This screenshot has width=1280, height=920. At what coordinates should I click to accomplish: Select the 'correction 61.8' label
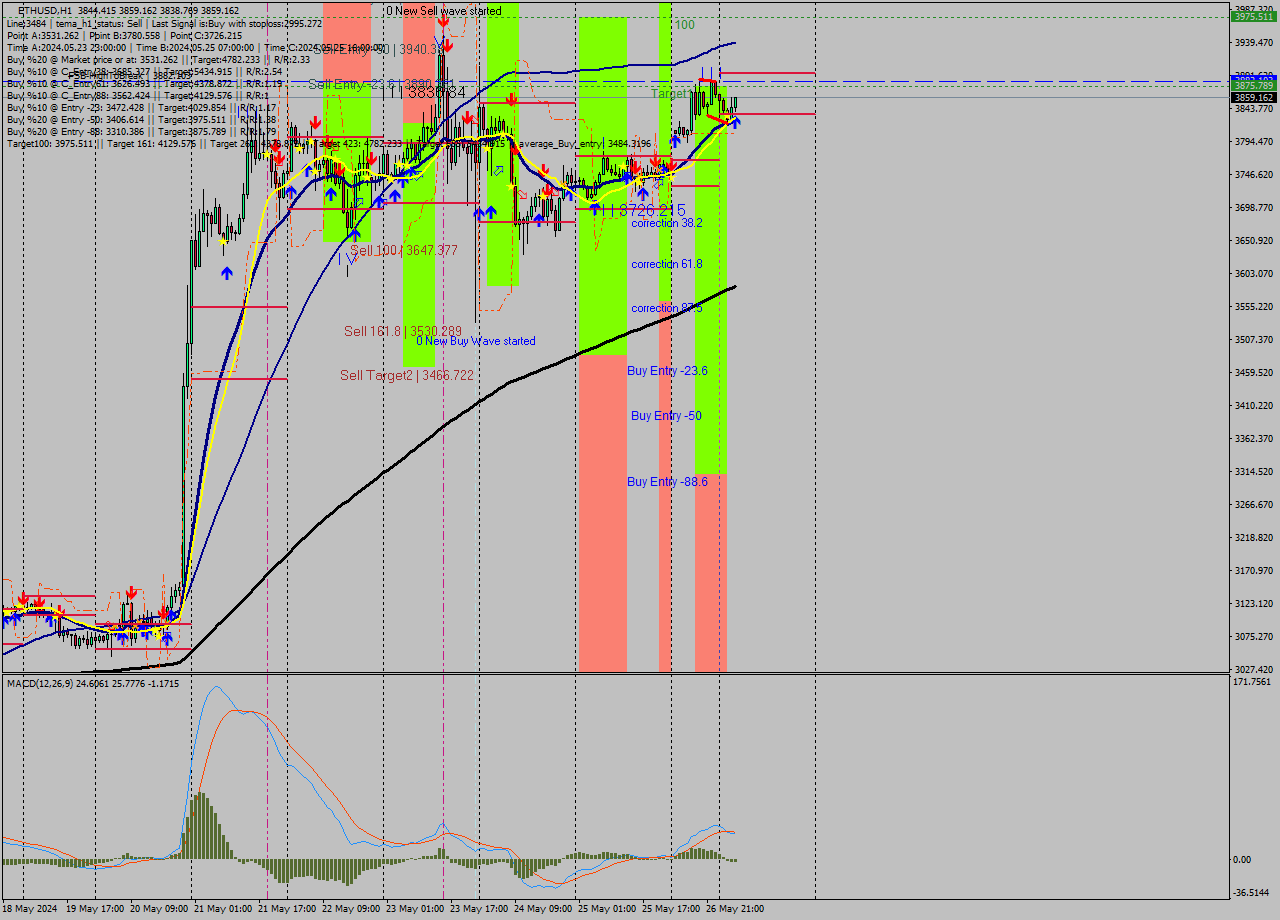coord(667,264)
